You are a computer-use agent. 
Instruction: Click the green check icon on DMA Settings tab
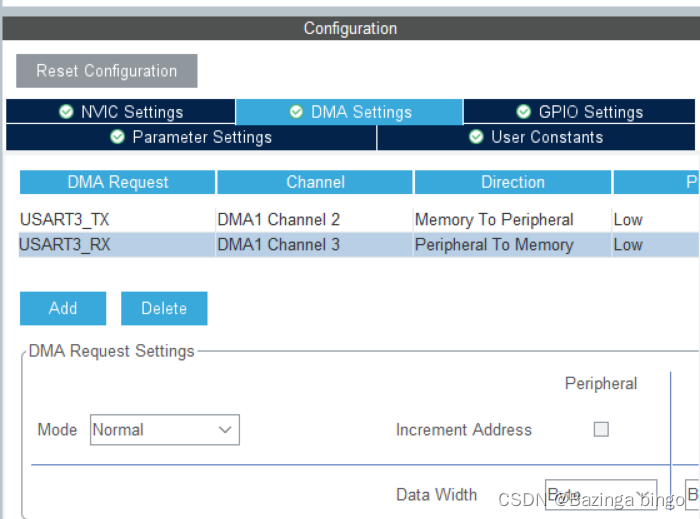click(x=296, y=112)
